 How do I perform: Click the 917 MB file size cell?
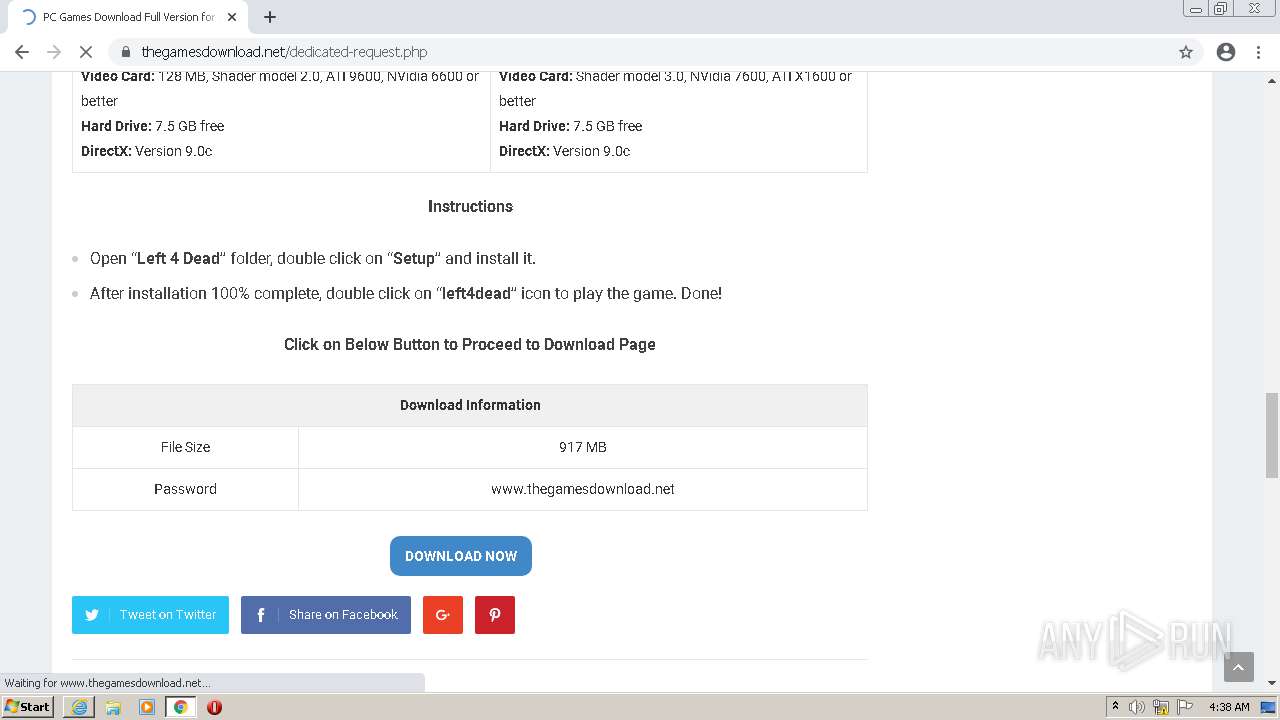(x=583, y=447)
